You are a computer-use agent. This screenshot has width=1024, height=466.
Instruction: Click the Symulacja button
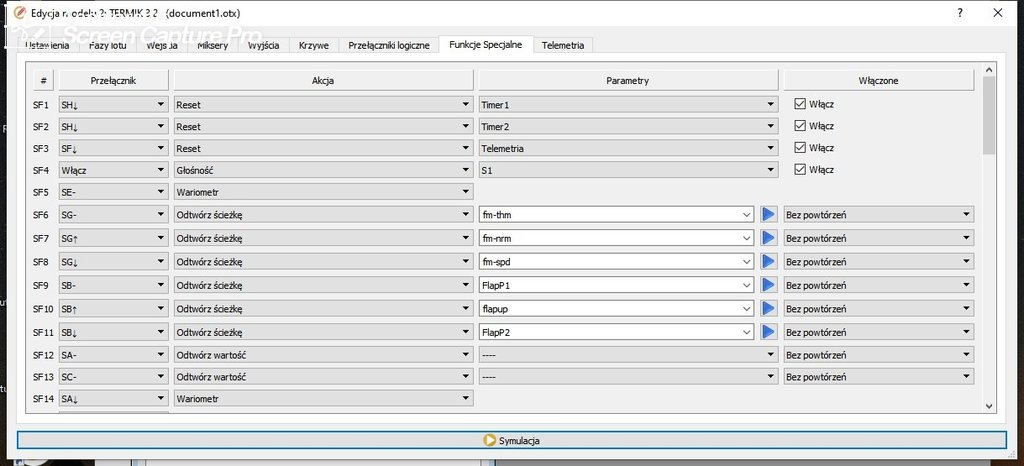click(512, 440)
